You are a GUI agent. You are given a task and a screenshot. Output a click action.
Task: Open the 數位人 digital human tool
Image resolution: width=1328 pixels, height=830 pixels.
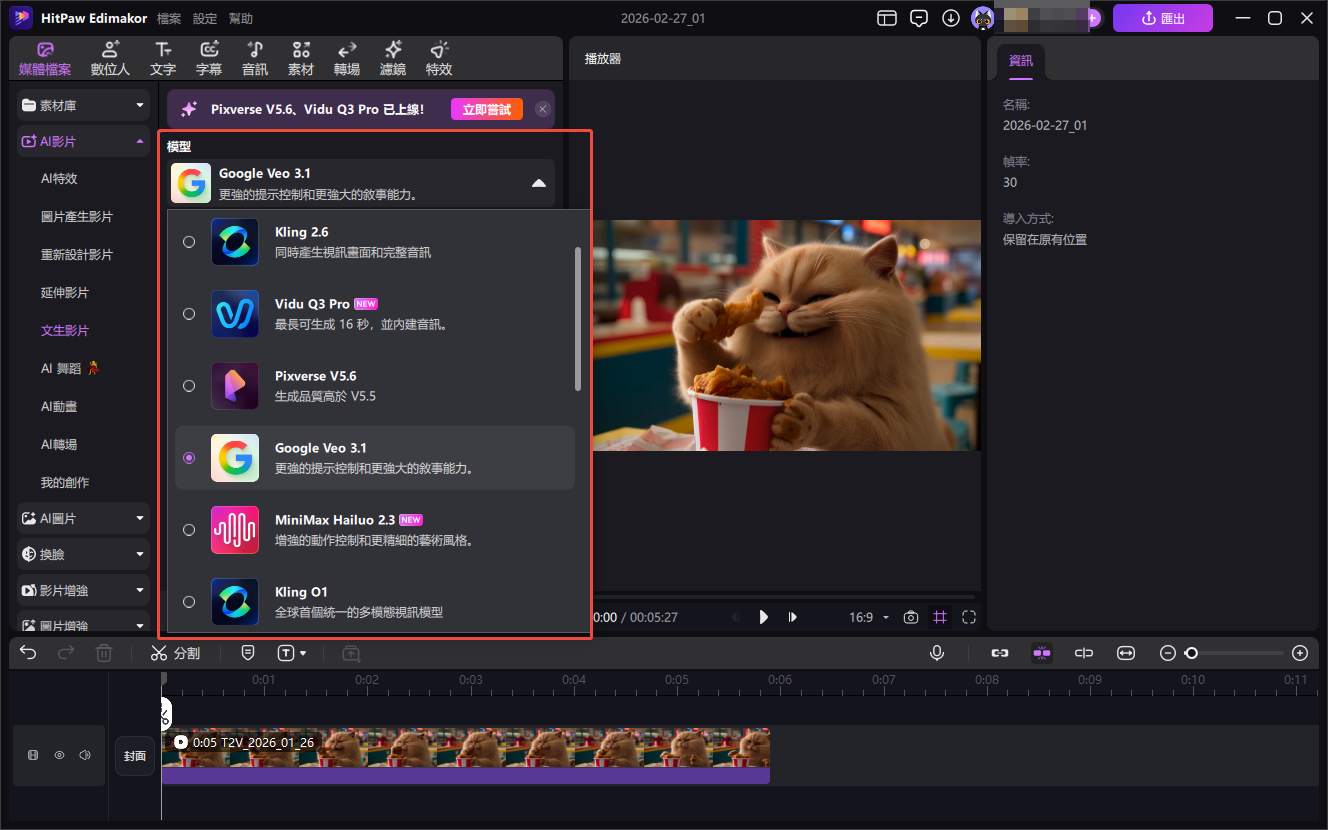110,58
